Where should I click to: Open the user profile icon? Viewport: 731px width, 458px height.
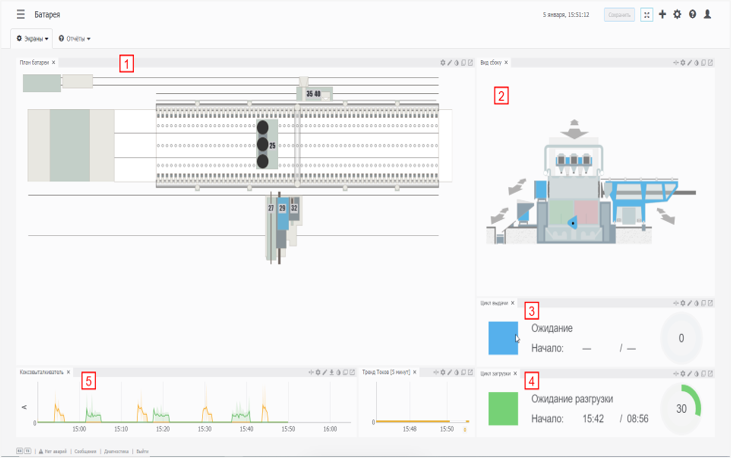click(x=708, y=15)
